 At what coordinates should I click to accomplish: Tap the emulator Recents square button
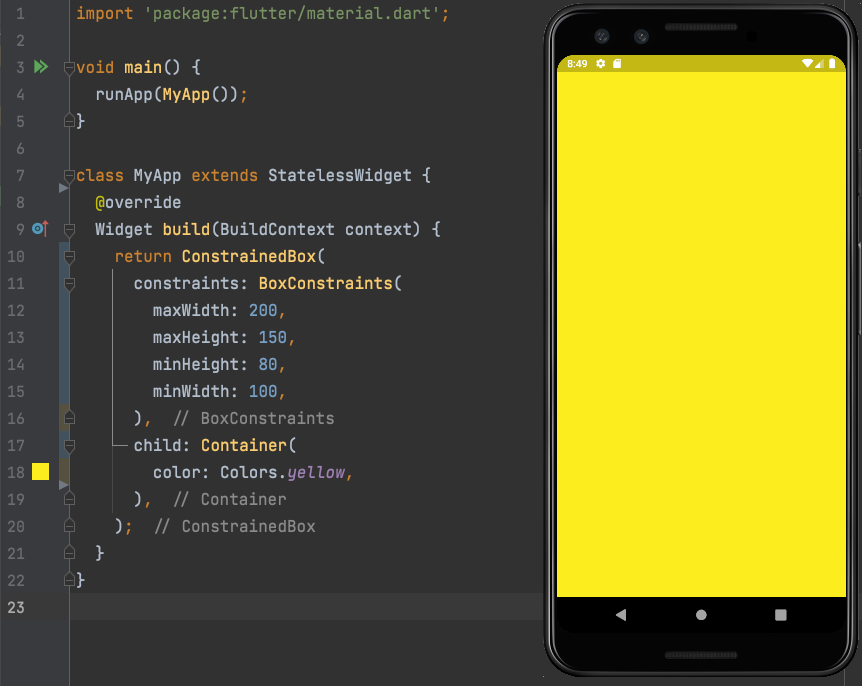[781, 615]
